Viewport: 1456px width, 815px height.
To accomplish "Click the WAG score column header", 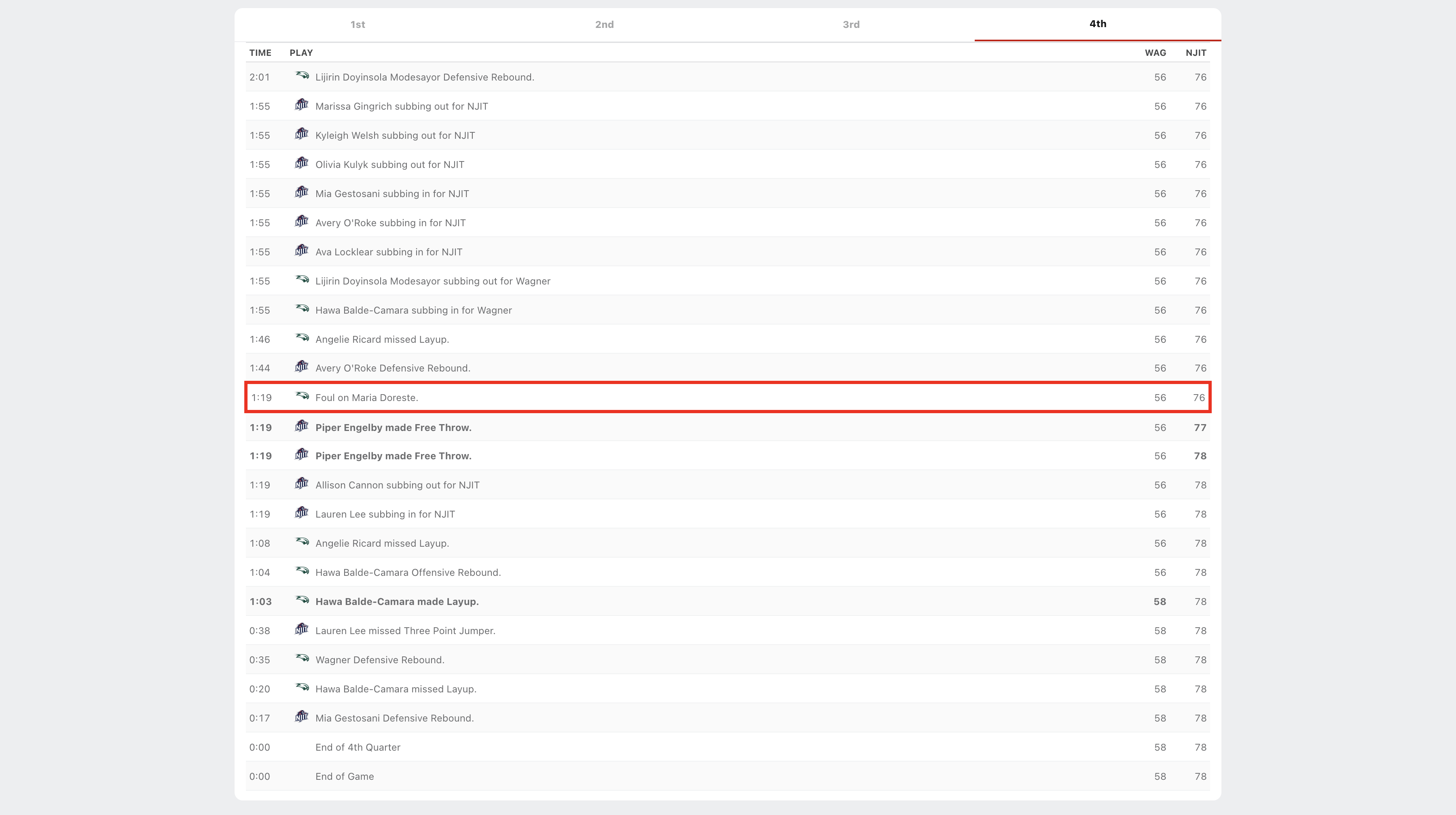I will [1155, 53].
